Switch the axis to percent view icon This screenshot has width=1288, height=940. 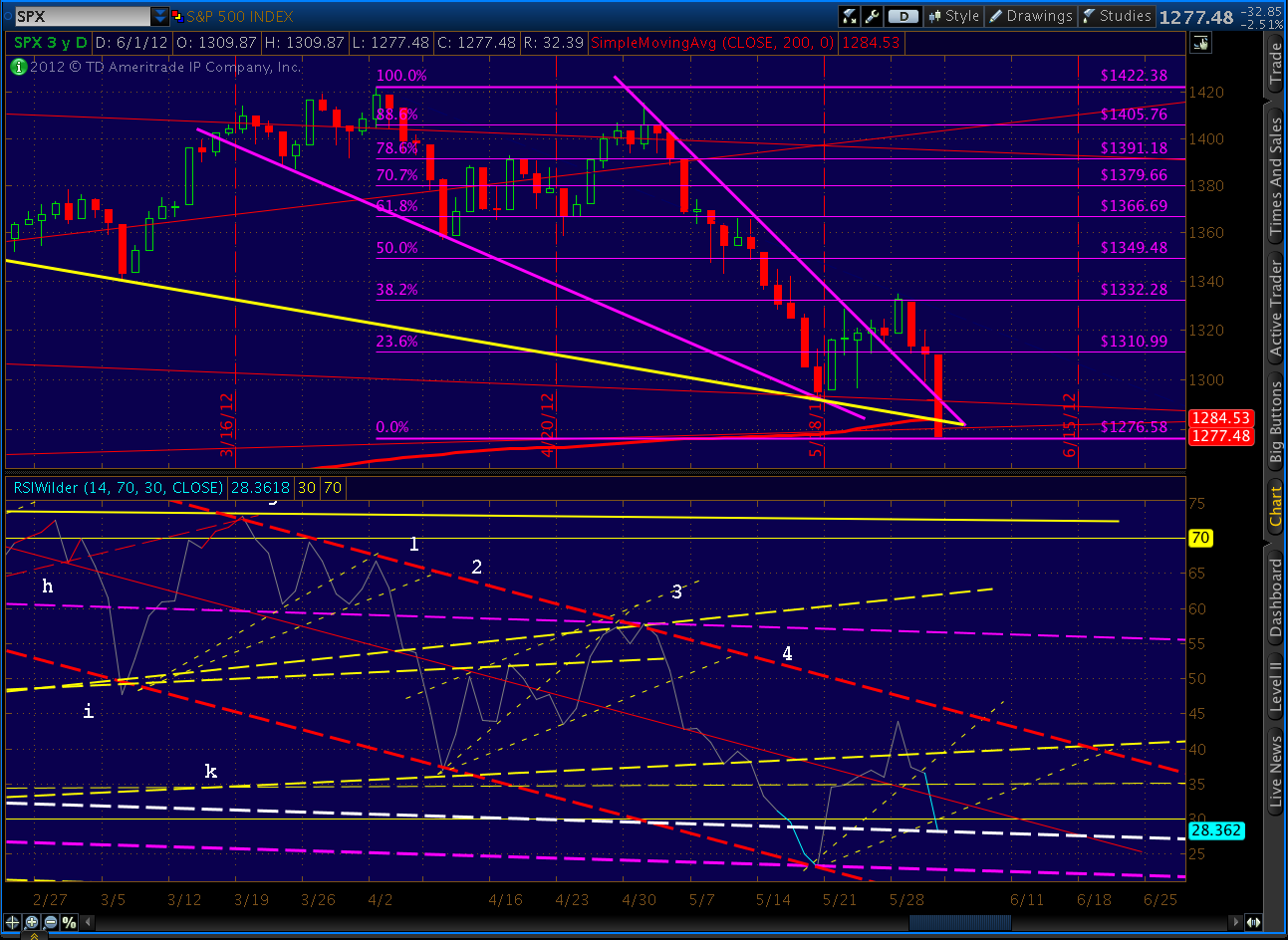coord(69,923)
